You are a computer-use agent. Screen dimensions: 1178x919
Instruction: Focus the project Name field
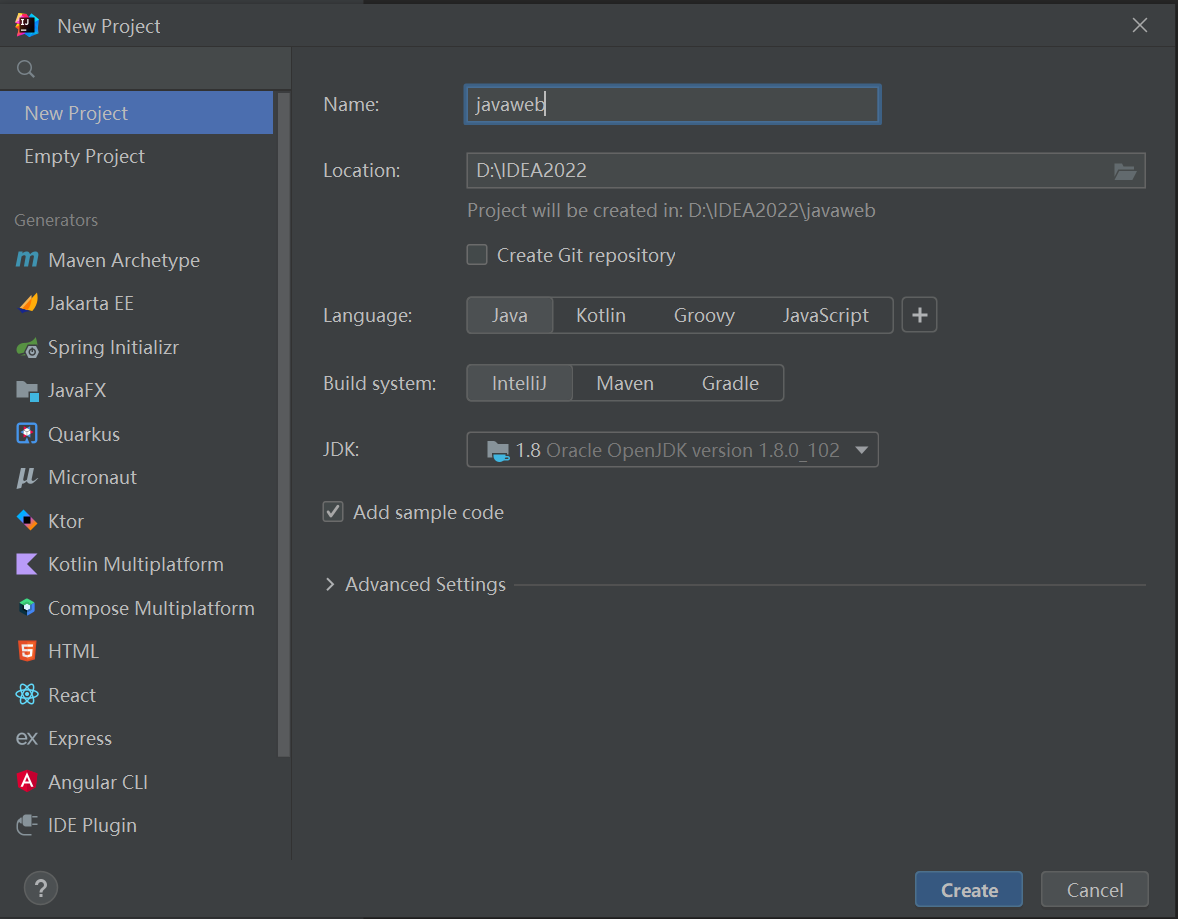click(672, 104)
